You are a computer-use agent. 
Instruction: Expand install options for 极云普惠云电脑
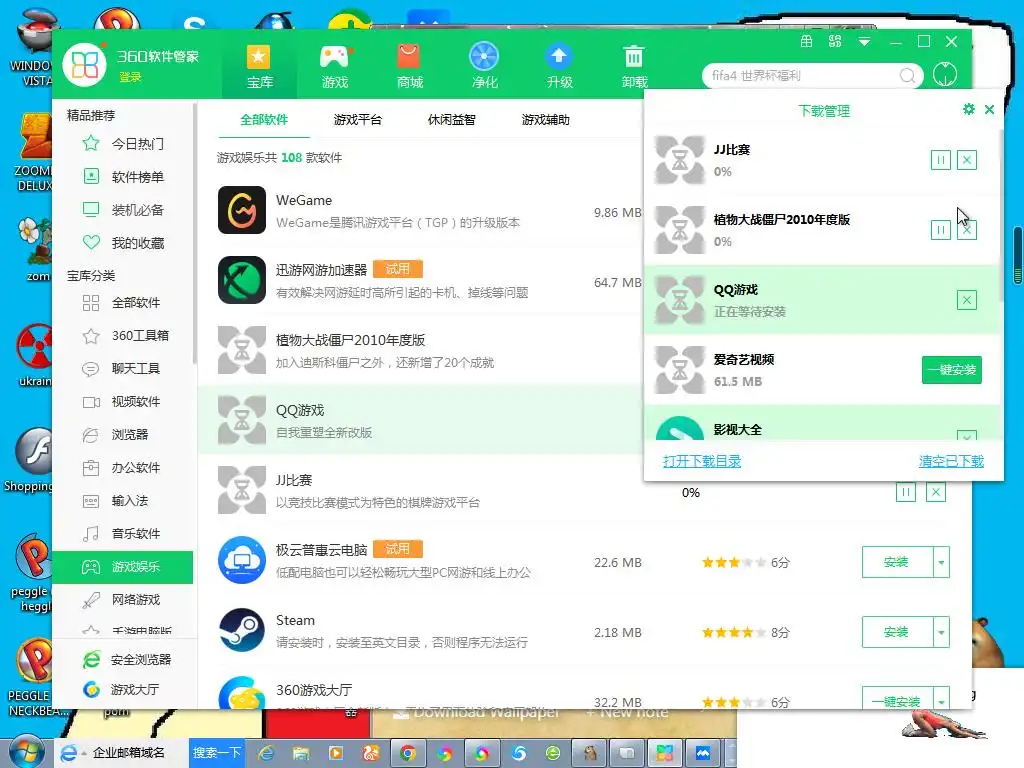click(941, 562)
